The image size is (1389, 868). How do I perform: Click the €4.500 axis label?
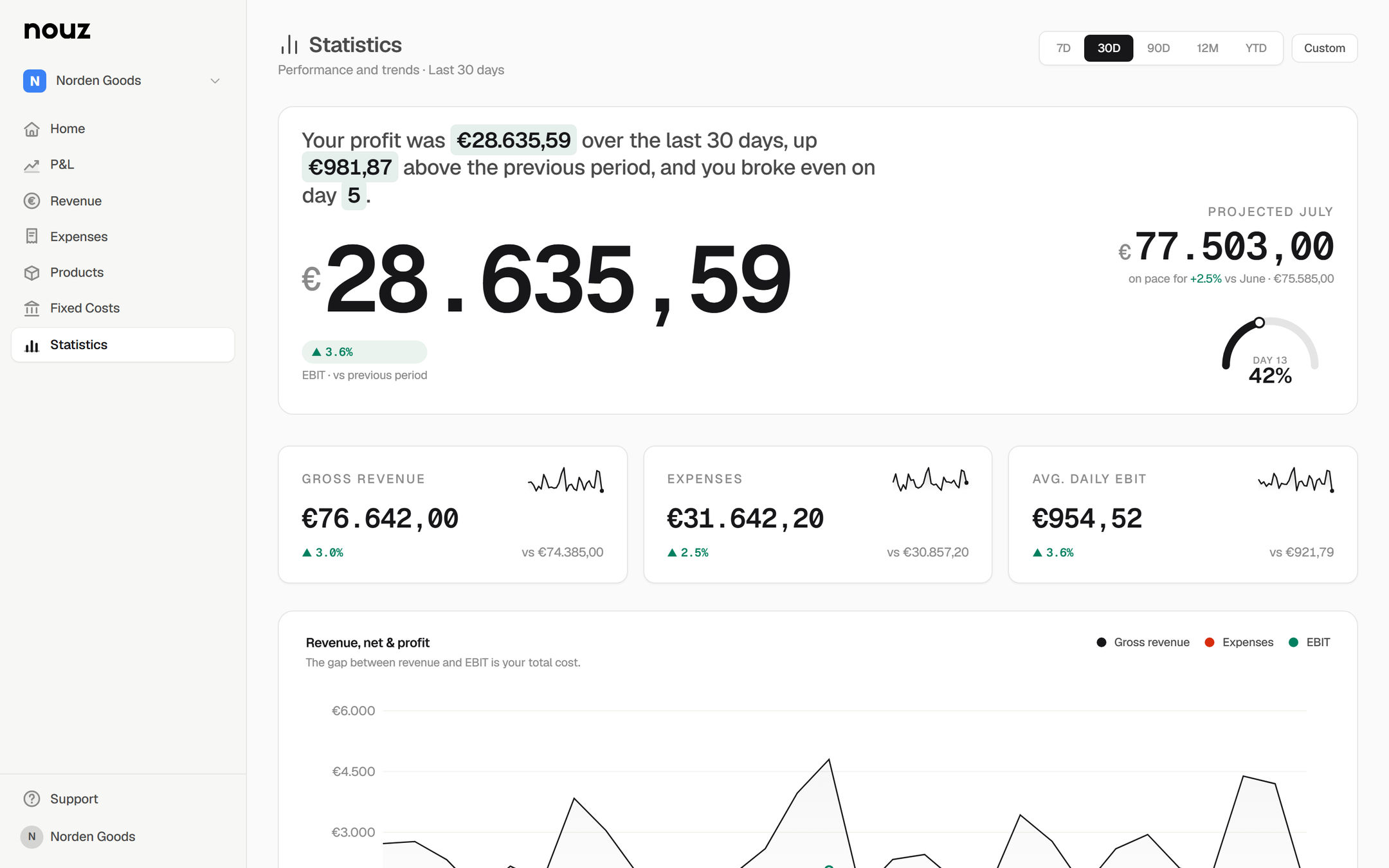tap(353, 772)
